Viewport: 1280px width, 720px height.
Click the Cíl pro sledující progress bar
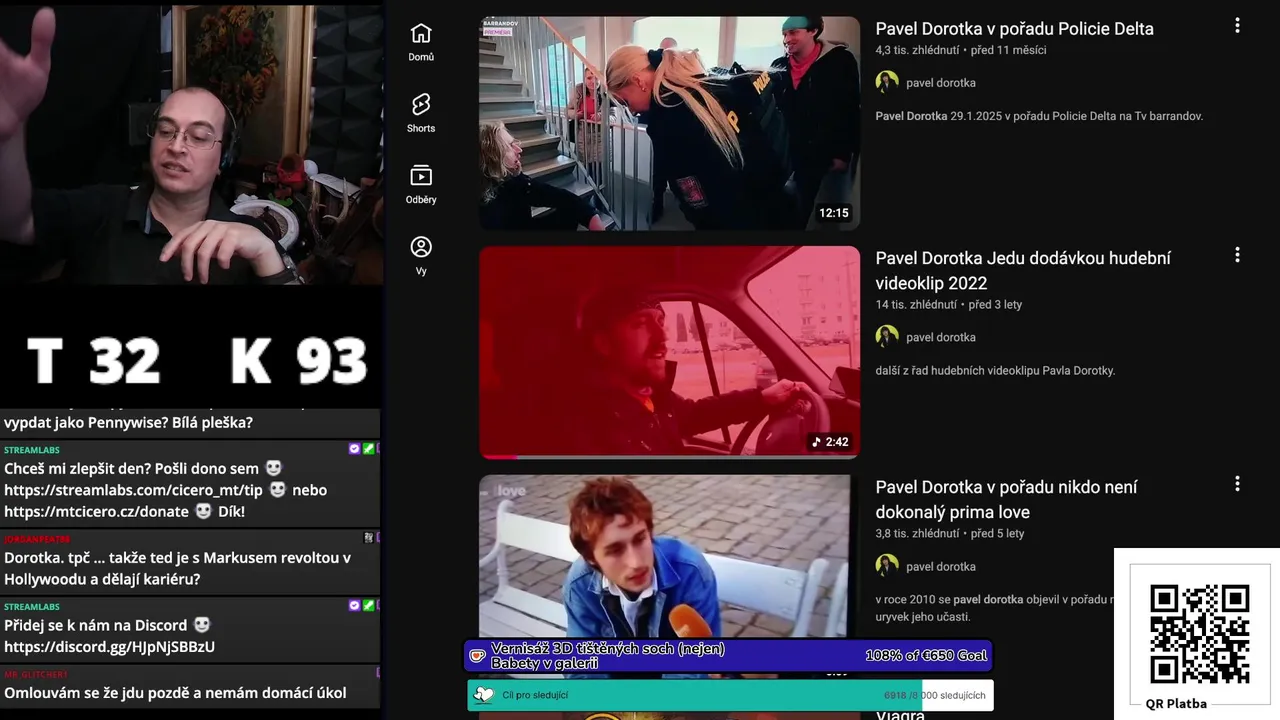730,695
